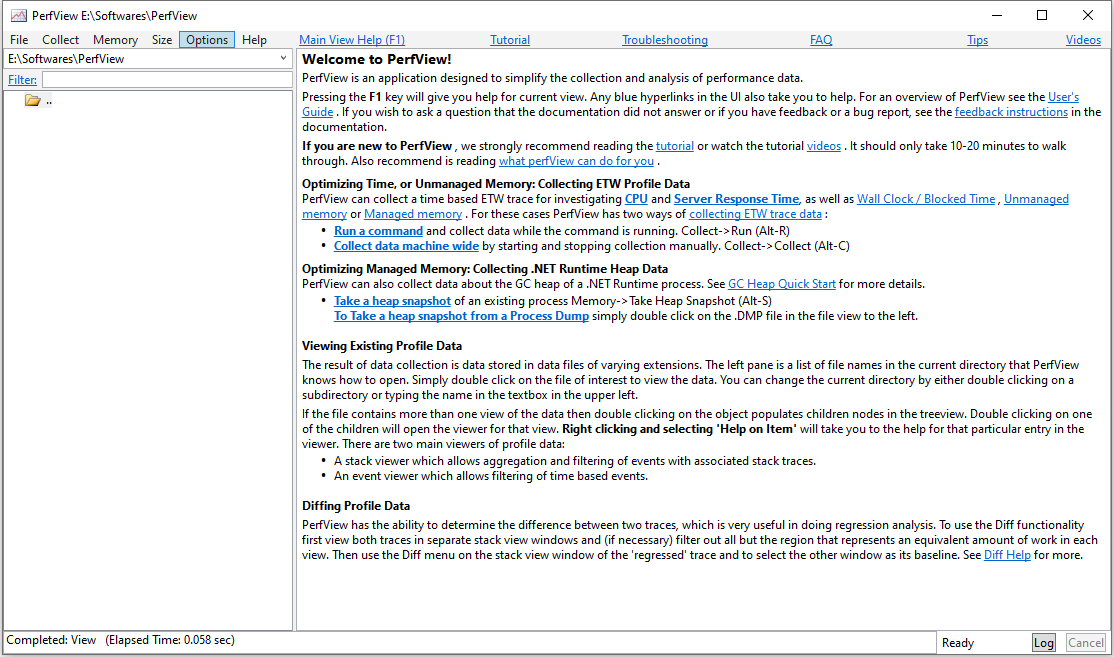Open the Help menu

pyautogui.click(x=254, y=40)
